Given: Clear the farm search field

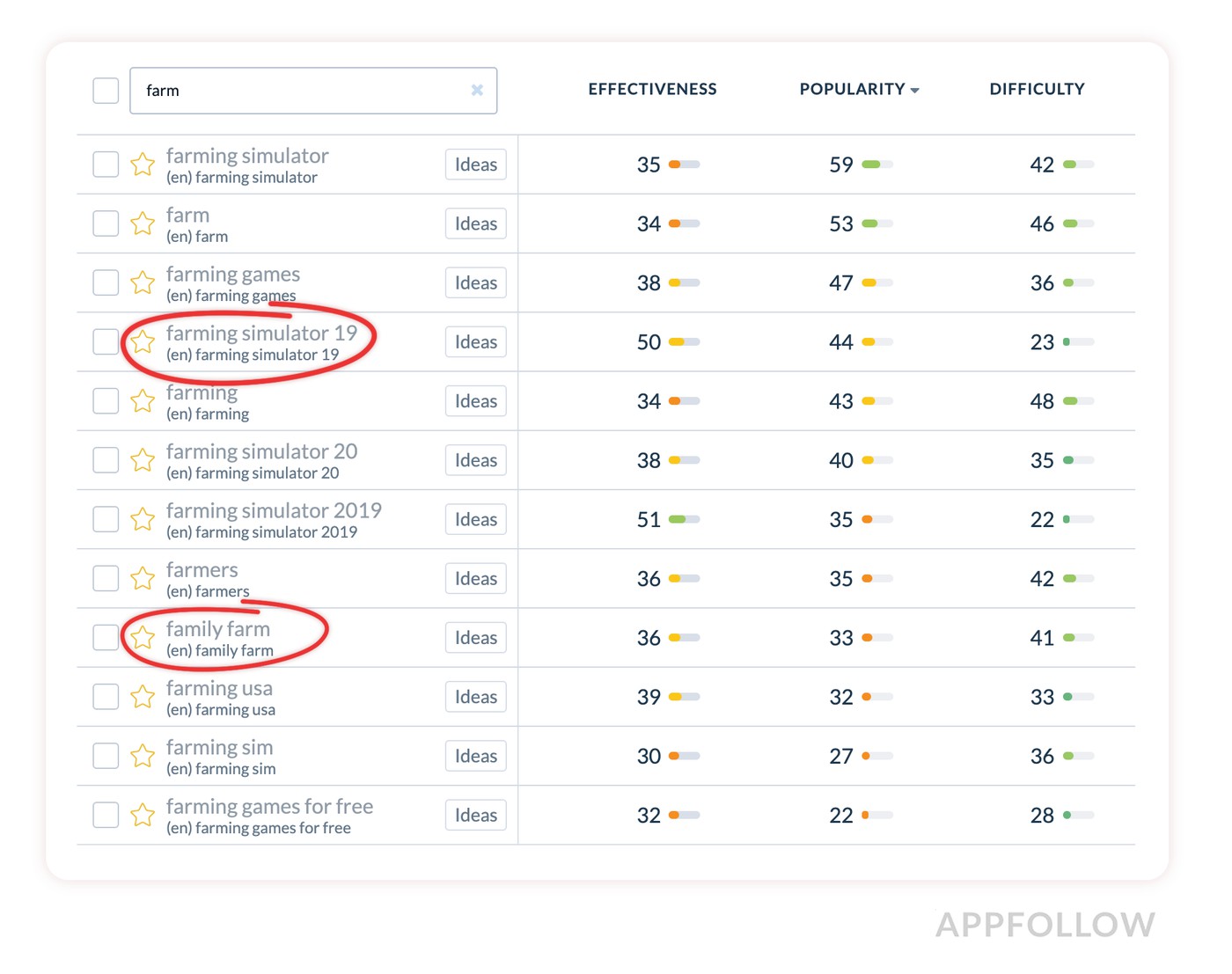Looking at the screenshot, I should coord(477,90).
